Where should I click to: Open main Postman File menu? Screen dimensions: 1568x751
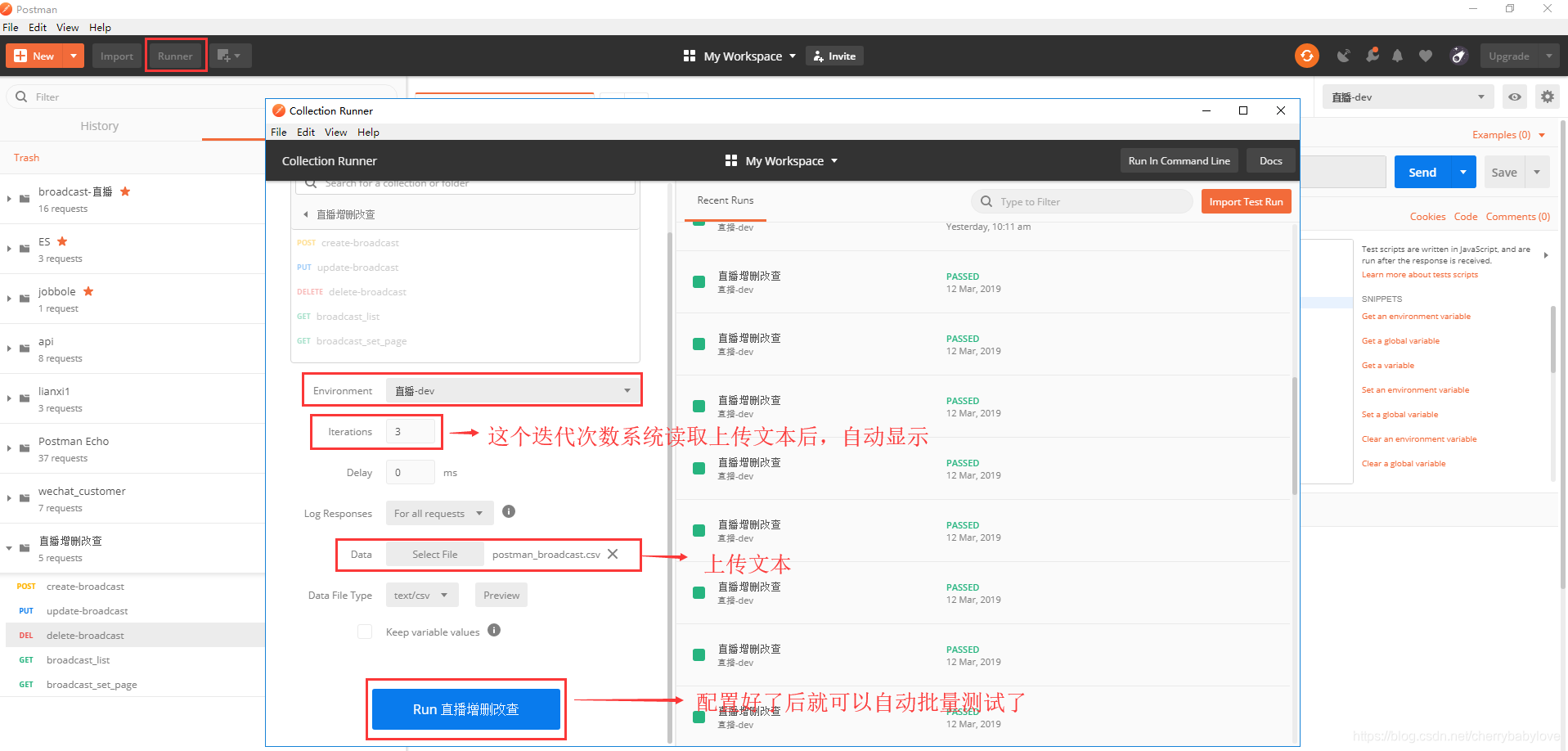(11, 27)
